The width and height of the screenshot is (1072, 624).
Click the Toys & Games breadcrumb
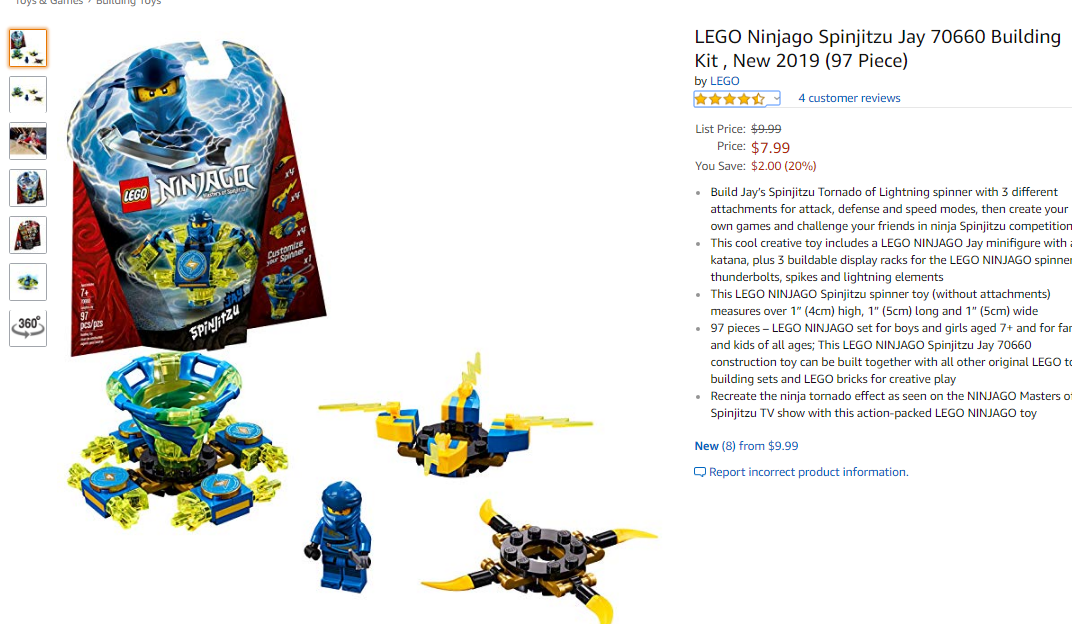coord(49,2)
